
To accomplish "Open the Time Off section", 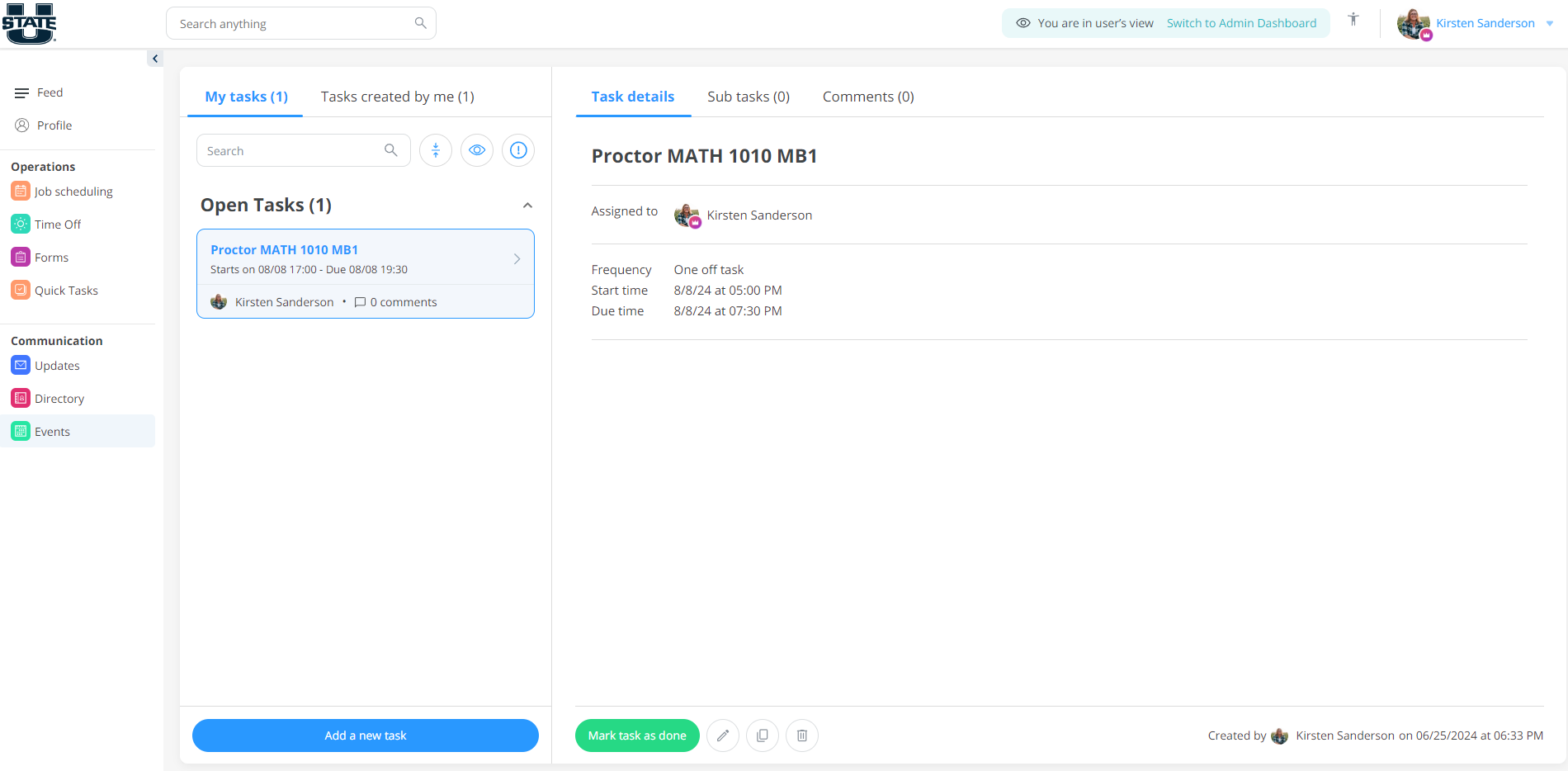I will coord(57,224).
